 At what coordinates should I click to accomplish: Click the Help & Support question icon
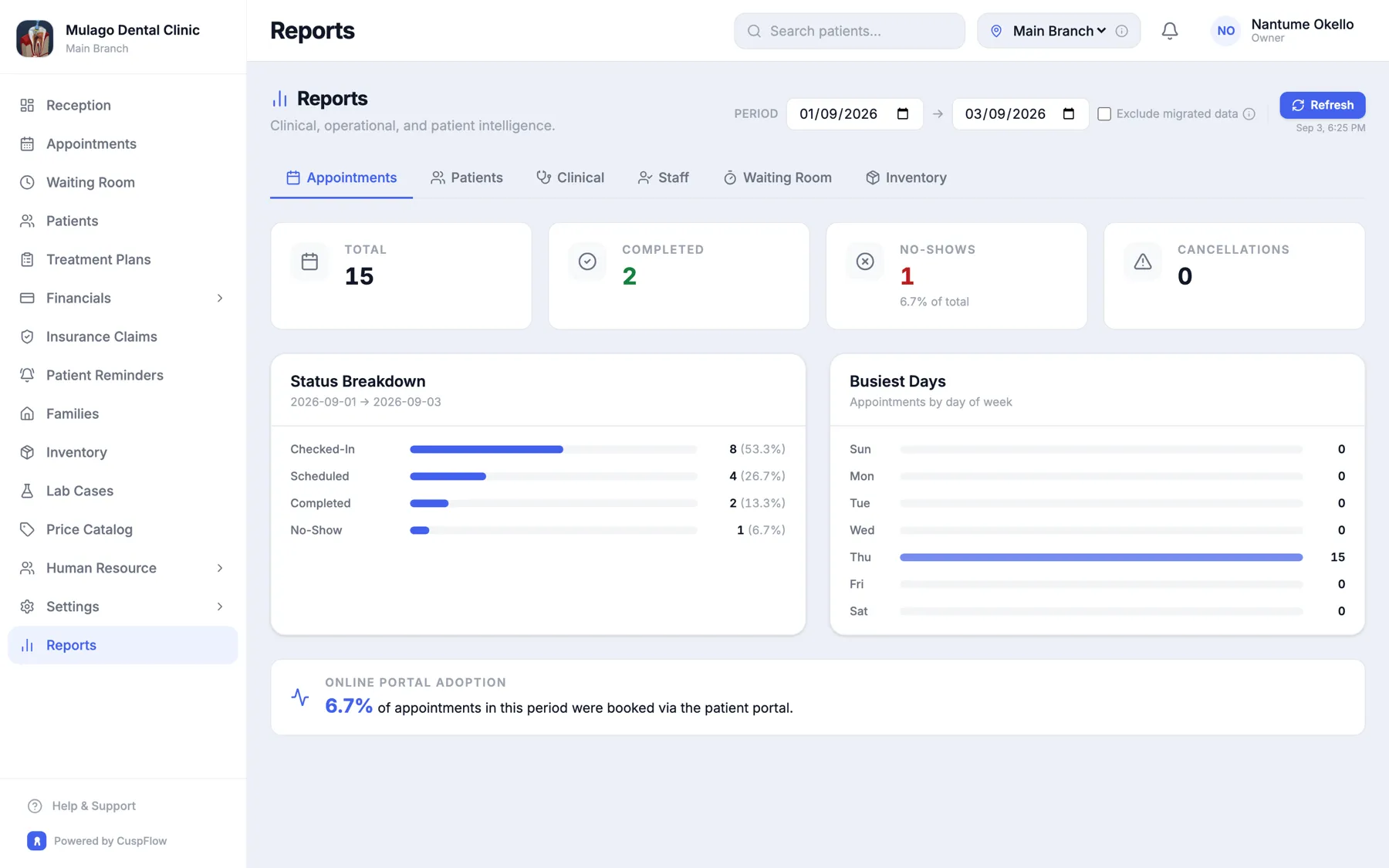[x=35, y=806]
